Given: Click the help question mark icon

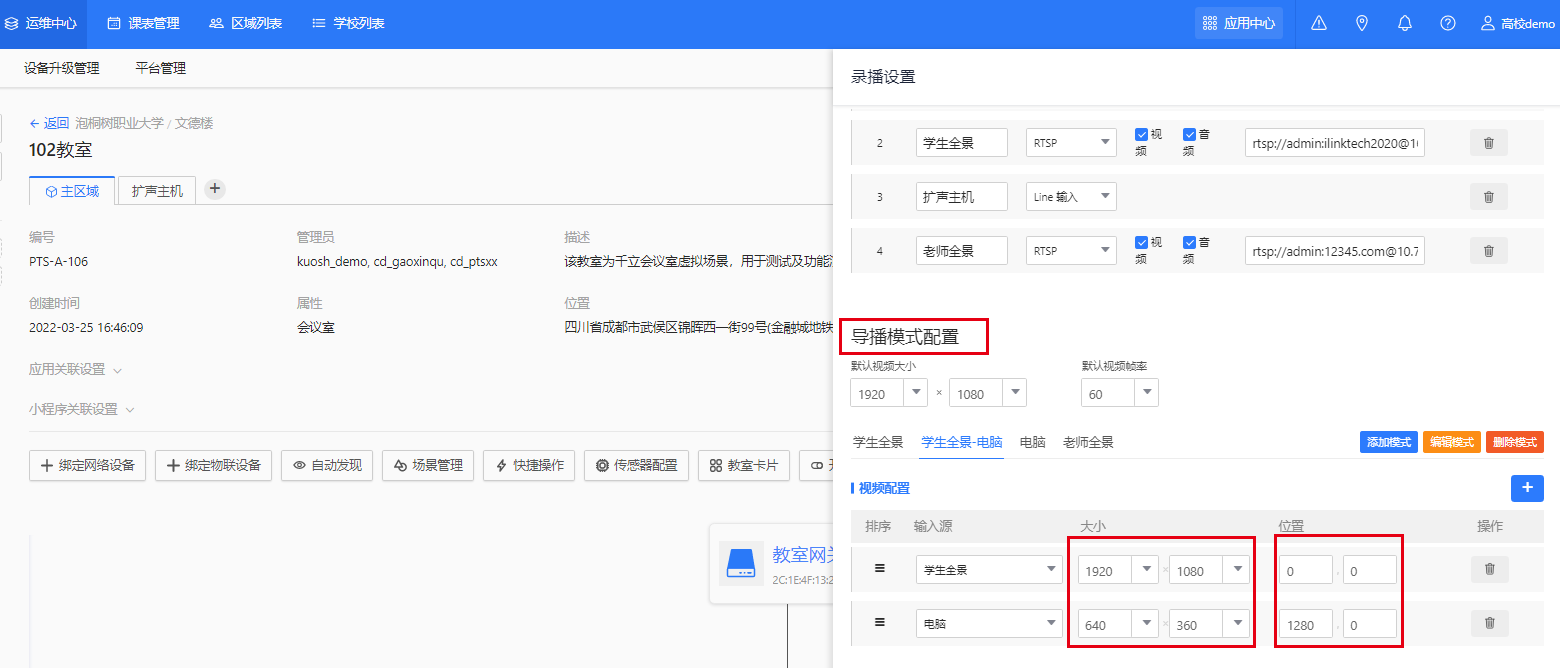Looking at the screenshot, I should point(1447,23).
